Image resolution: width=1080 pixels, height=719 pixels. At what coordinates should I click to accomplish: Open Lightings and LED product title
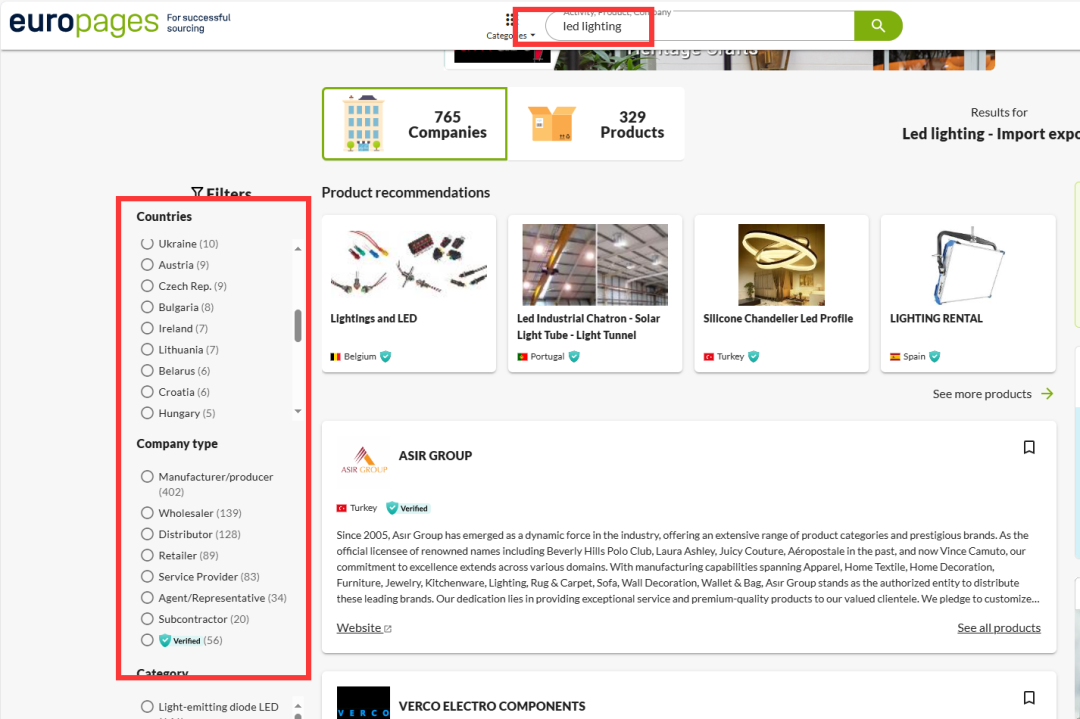[373, 318]
